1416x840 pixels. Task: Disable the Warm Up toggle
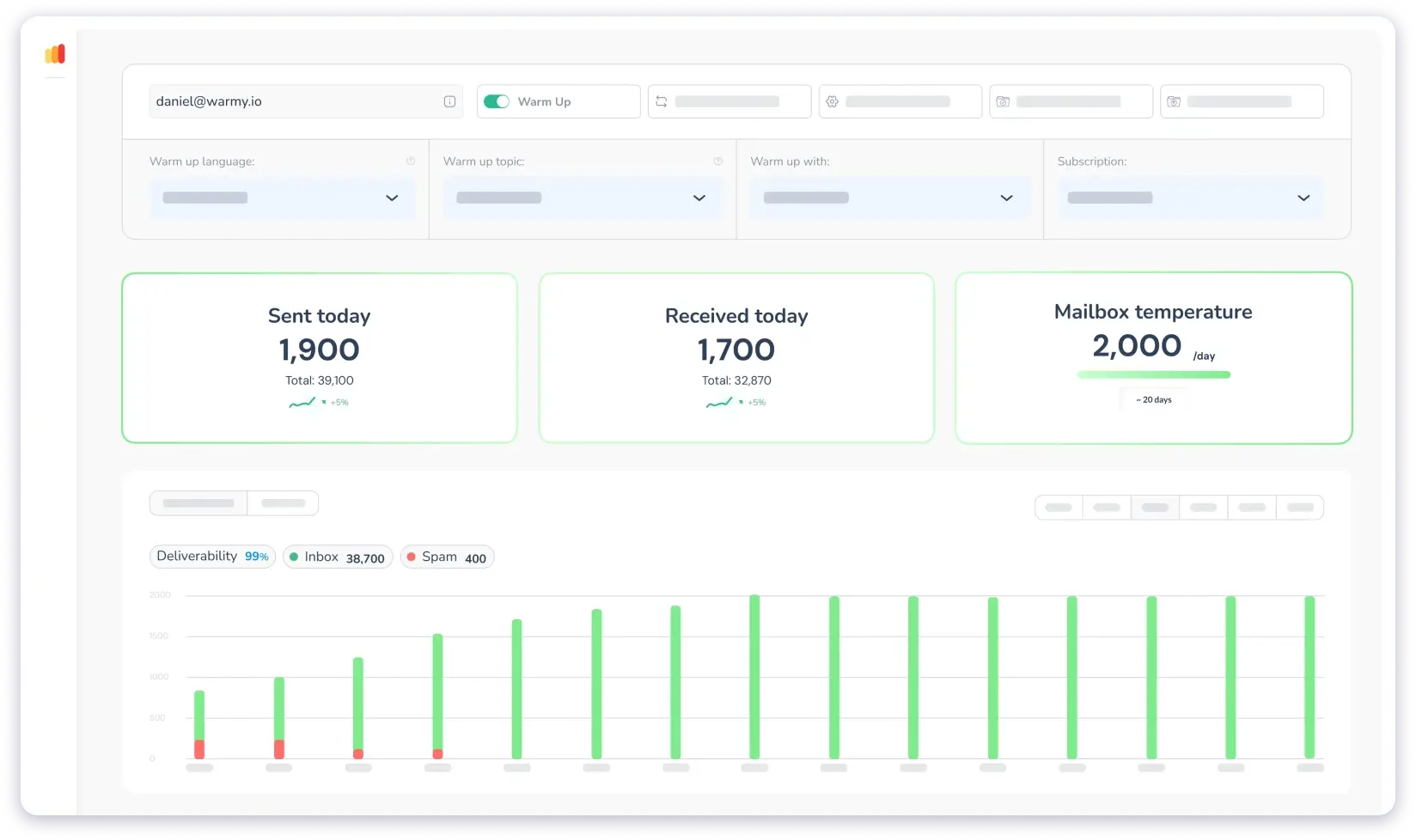click(497, 101)
